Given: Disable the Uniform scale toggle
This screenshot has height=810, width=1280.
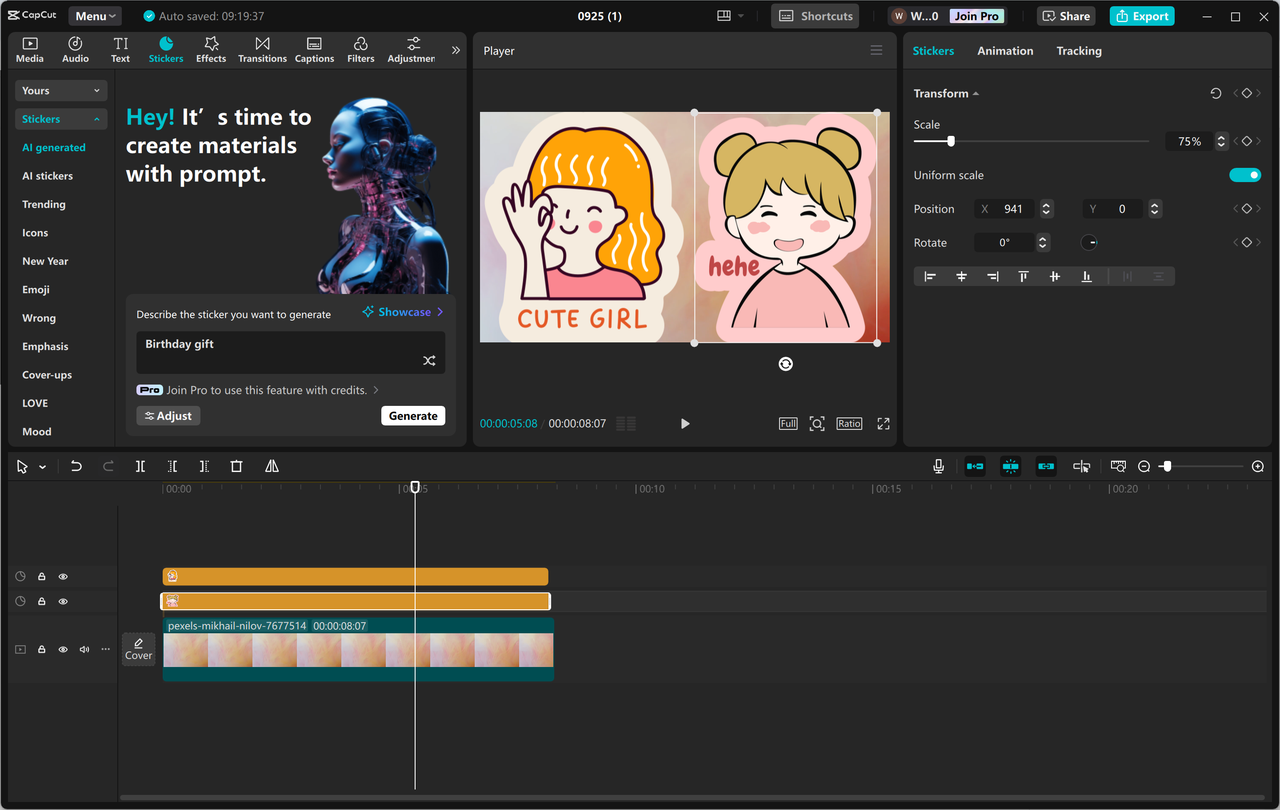Looking at the screenshot, I should (1244, 174).
